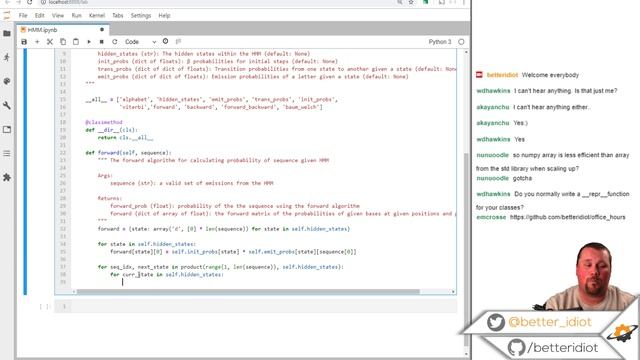Viewport: 640px width, 360px height.
Task: Click 'return cls.__all__' code line
Action: (x=125, y=138)
